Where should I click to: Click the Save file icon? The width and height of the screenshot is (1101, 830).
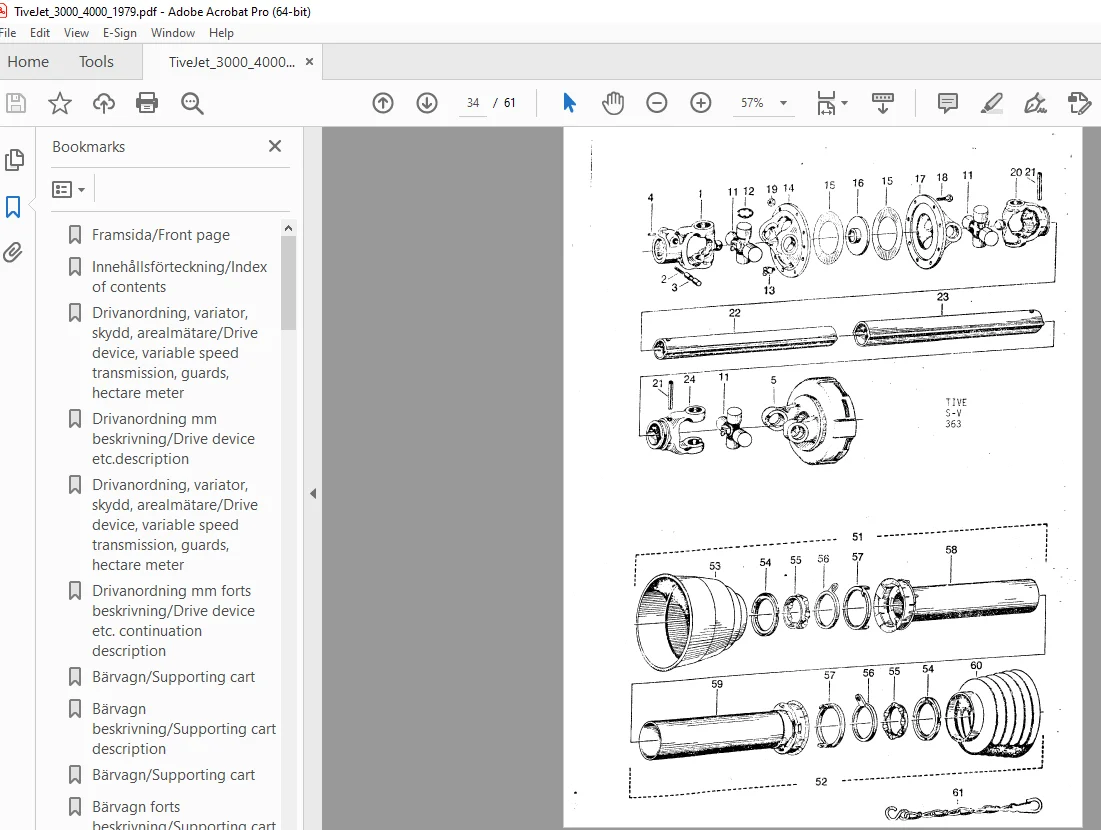point(15,103)
